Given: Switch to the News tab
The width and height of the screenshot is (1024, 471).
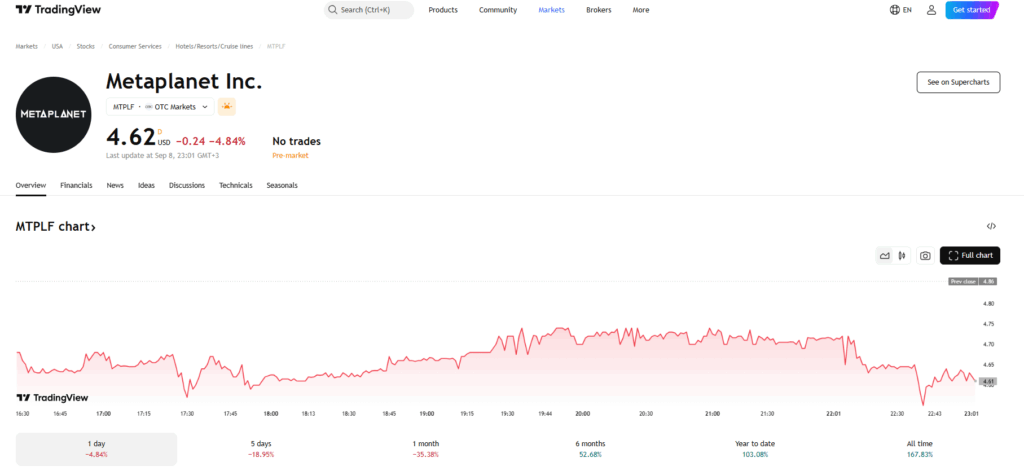Looking at the screenshot, I should pos(115,186).
